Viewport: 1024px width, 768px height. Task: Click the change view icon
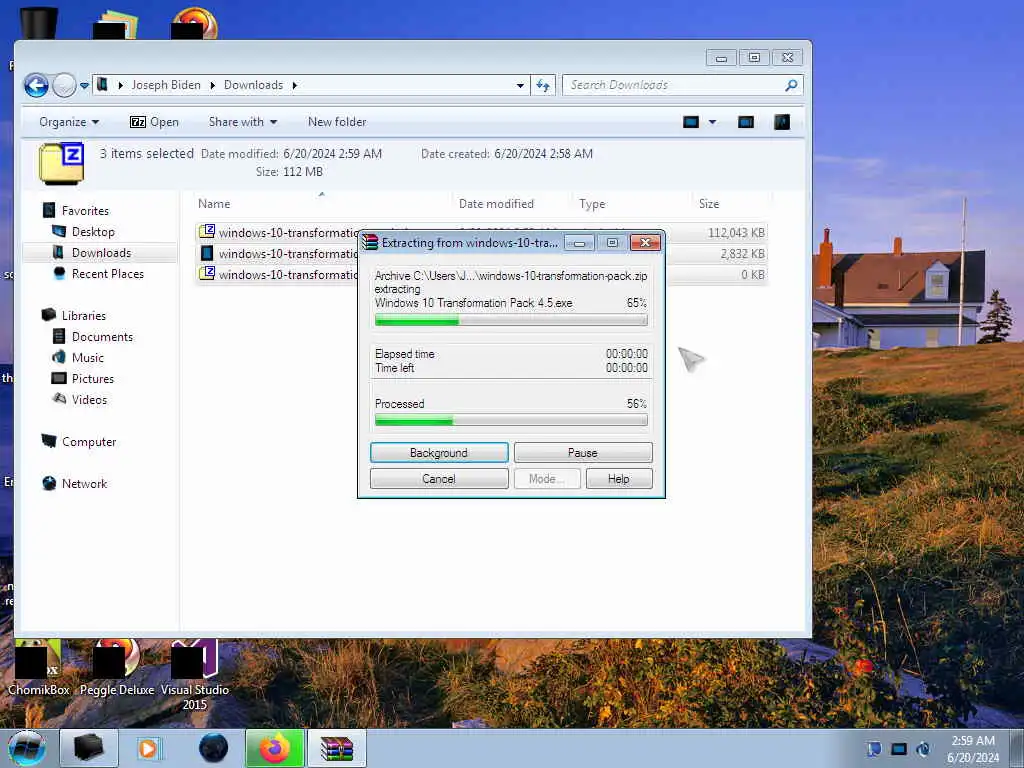point(691,122)
